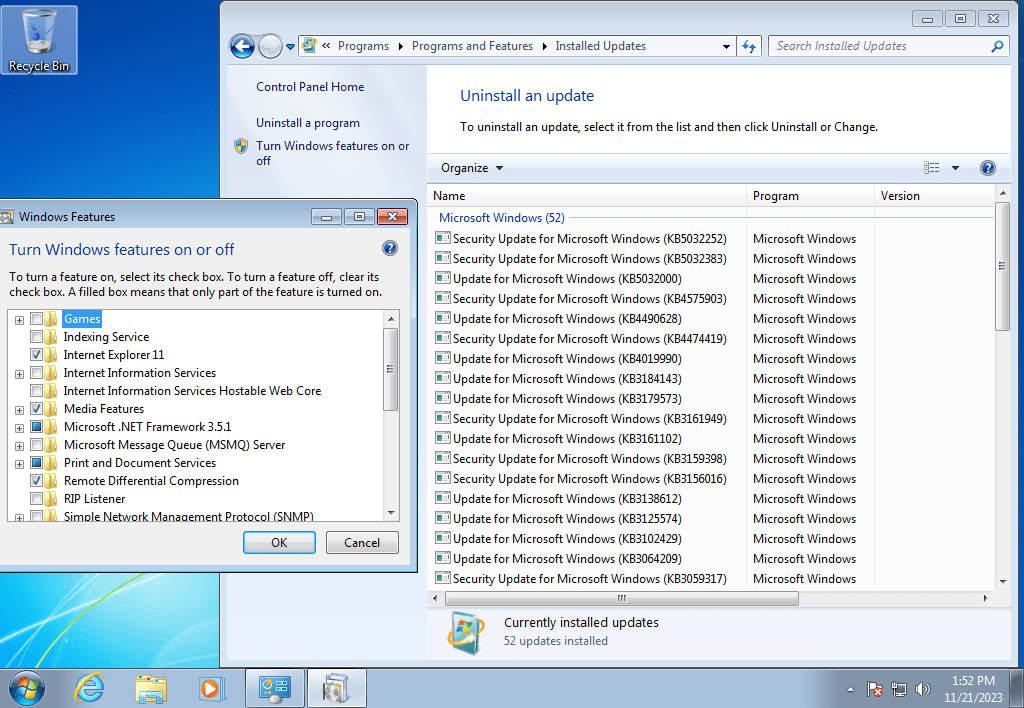Expand the Media Features node
1024x708 pixels.
20,410
